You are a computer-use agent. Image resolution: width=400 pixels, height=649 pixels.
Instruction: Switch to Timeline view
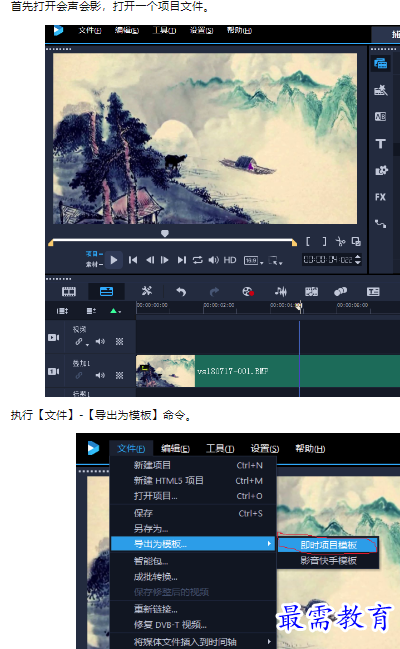[106, 292]
